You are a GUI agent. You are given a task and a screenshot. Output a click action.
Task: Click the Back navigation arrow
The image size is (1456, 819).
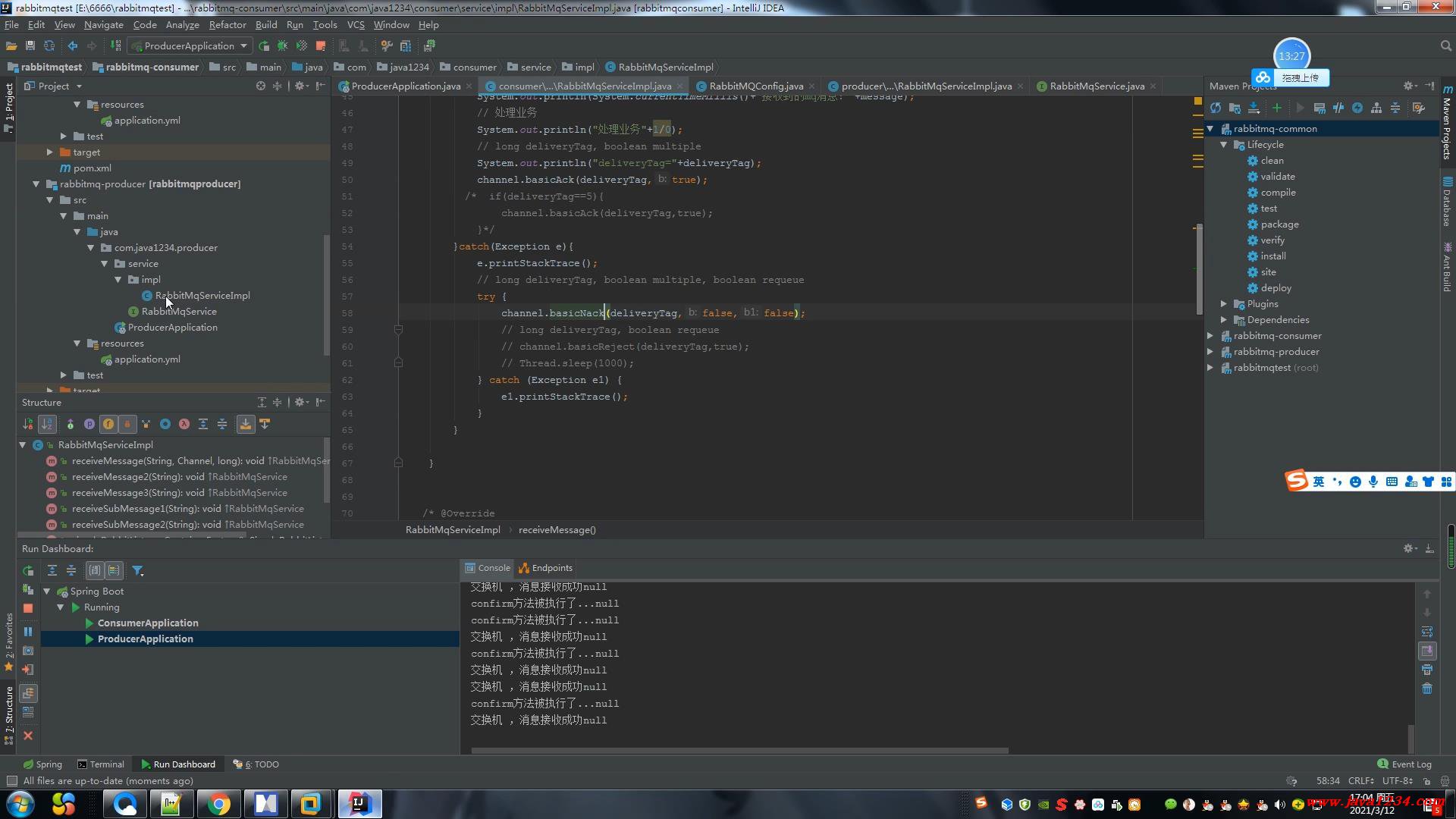pyautogui.click(x=73, y=45)
